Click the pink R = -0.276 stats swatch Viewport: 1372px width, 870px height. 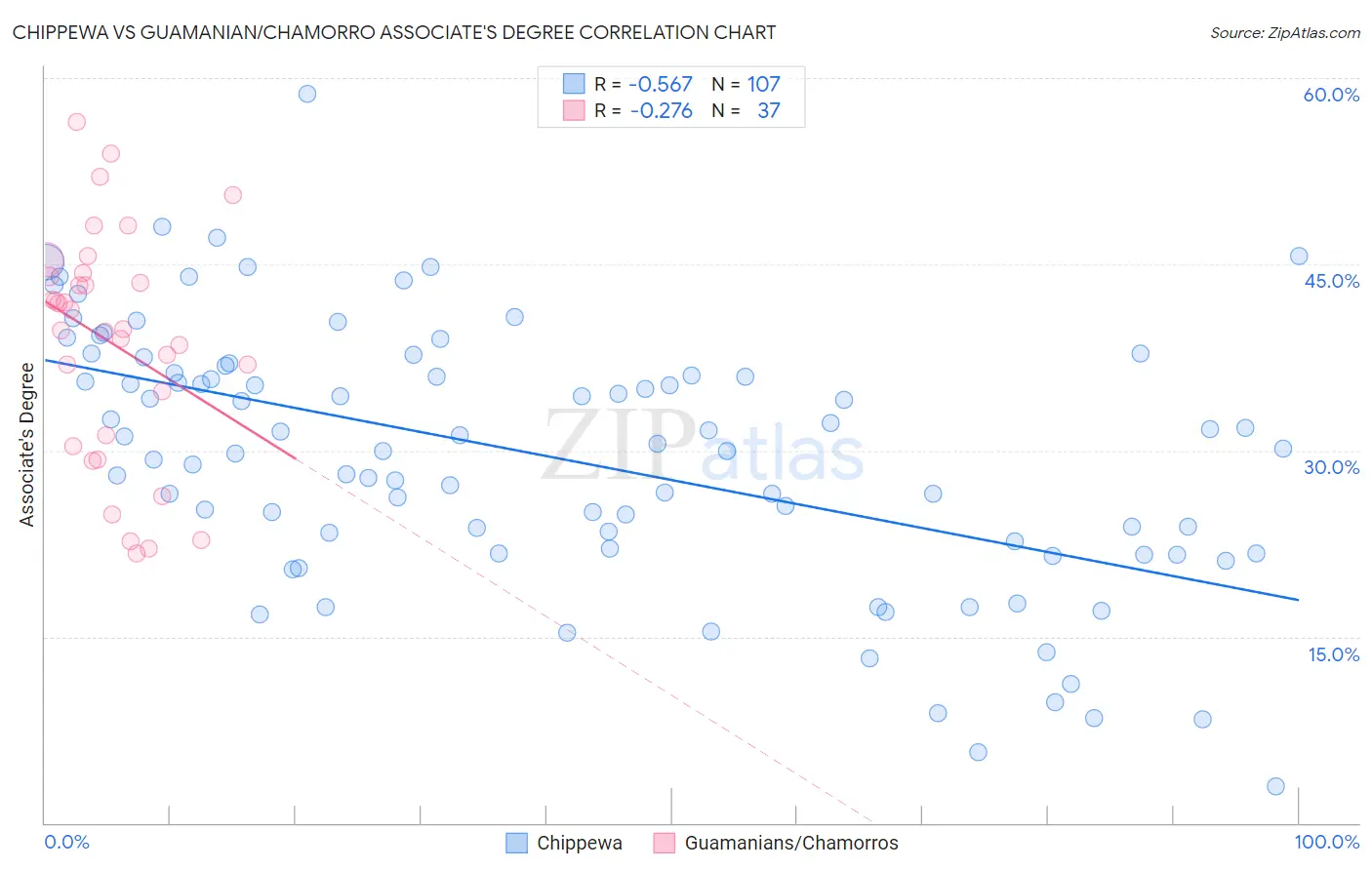tap(574, 110)
